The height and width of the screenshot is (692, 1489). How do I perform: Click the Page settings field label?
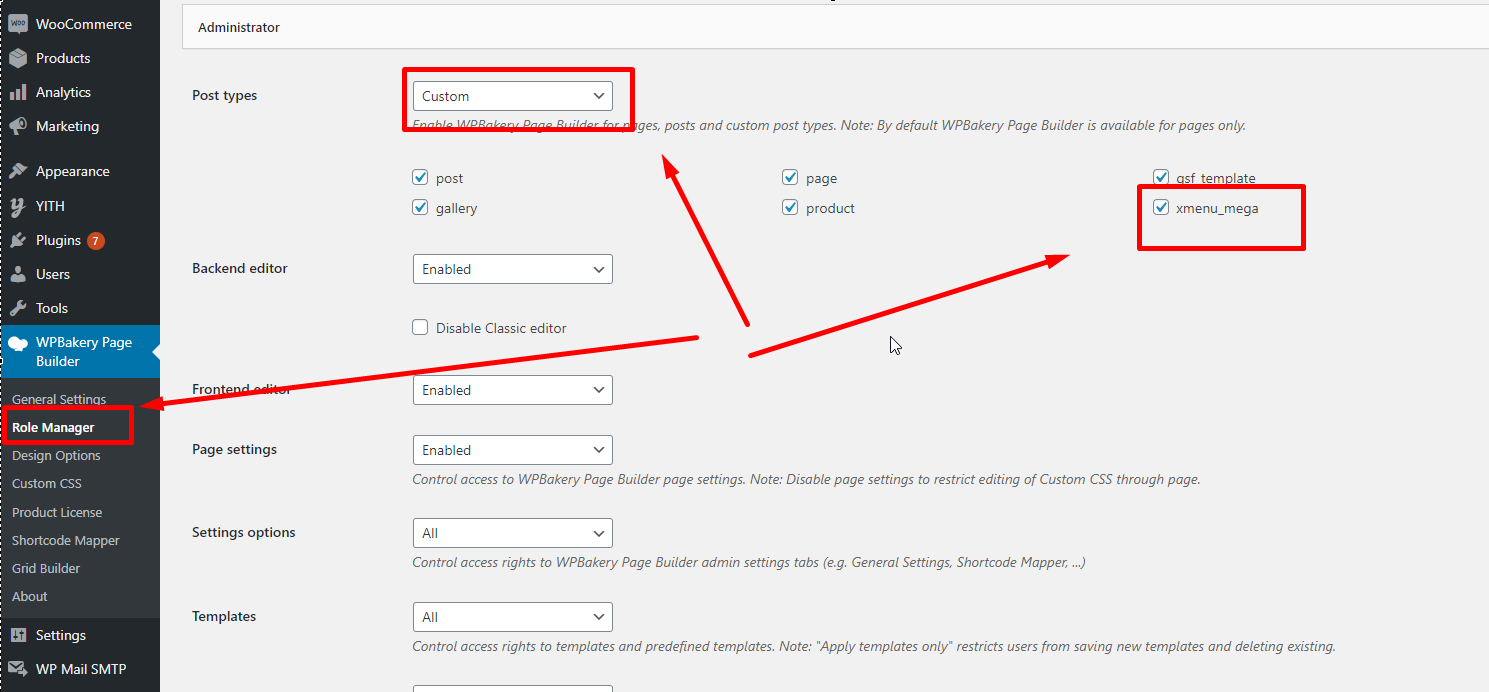click(x=235, y=449)
